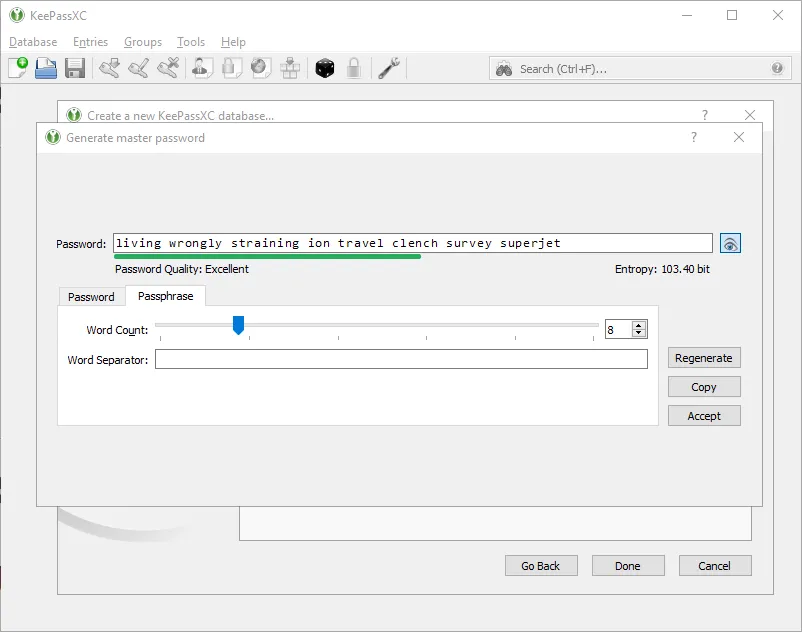Click the Copy Username toolbar icon
This screenshot has height=632, width=802.
click(202, 68)
